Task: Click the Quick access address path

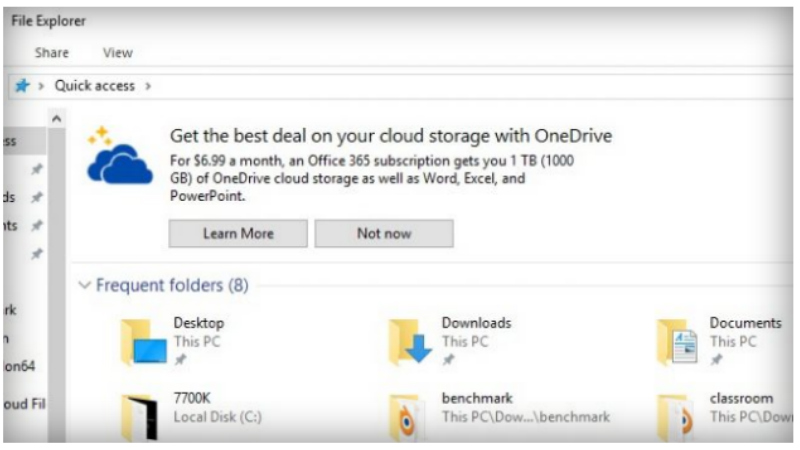Action: [x=94, y=86]
